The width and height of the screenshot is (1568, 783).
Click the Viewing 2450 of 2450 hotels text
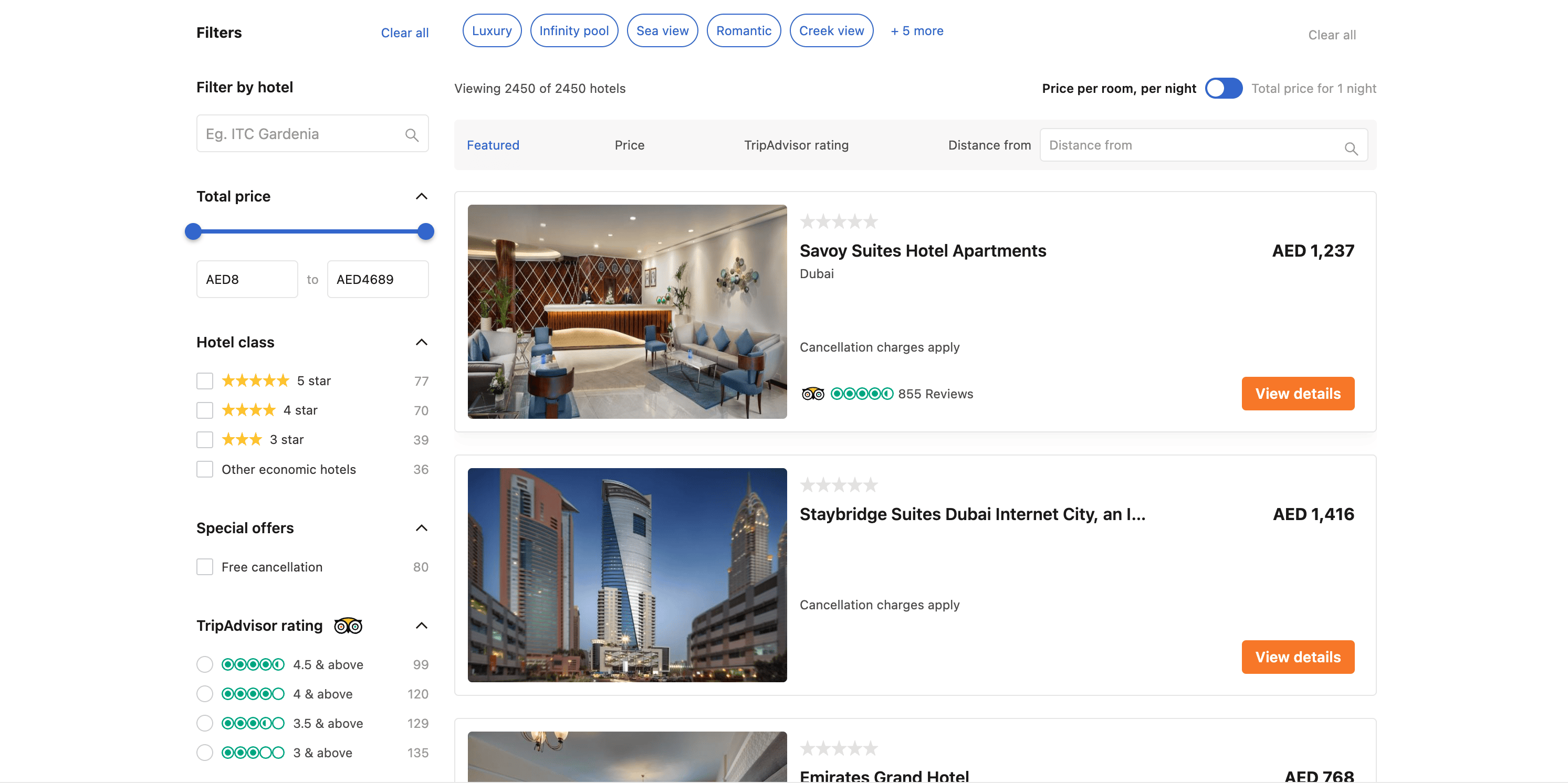tap(539, 88)
